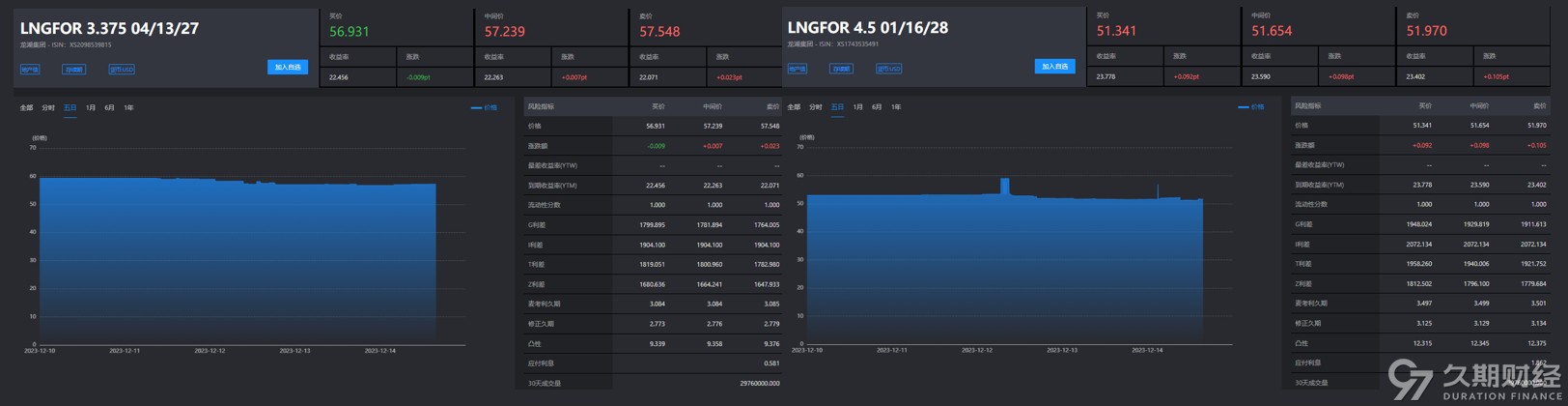
Task: Click the +0.098pt change value
Action: tap(1341, 76)
